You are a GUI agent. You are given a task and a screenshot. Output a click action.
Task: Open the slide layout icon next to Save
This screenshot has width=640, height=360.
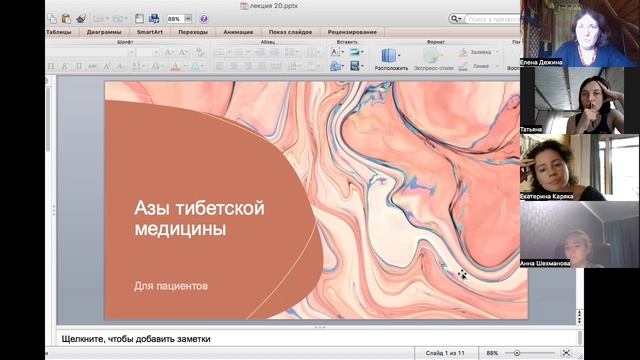coord(139,19)
